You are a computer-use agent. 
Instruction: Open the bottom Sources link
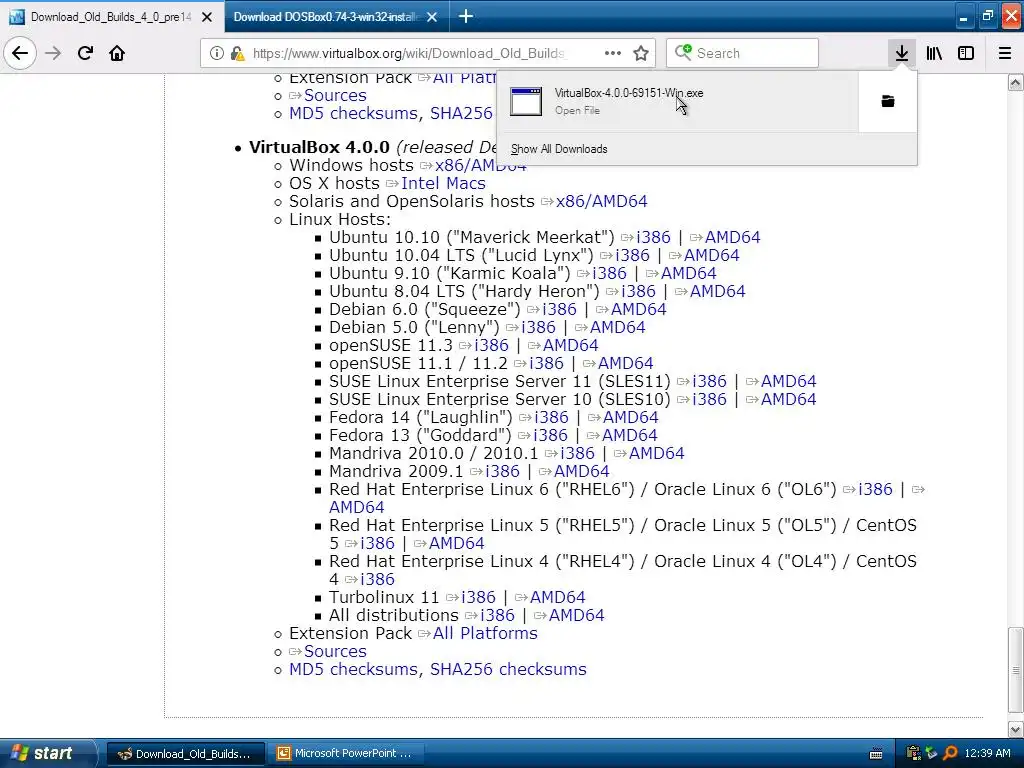(x=335, y=651)
